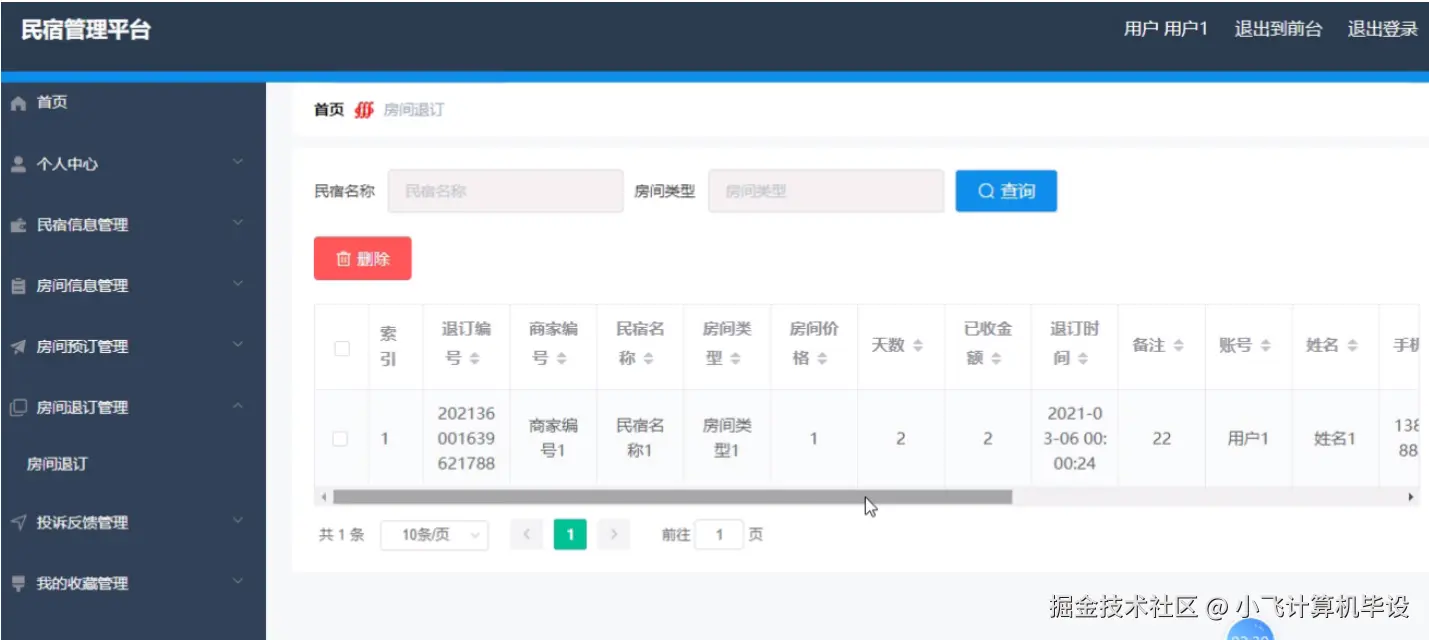This screenshot has width=1429, height=640.
Task: Click the sort arrows on 退订编号 column
Action: tap(475, 358)
